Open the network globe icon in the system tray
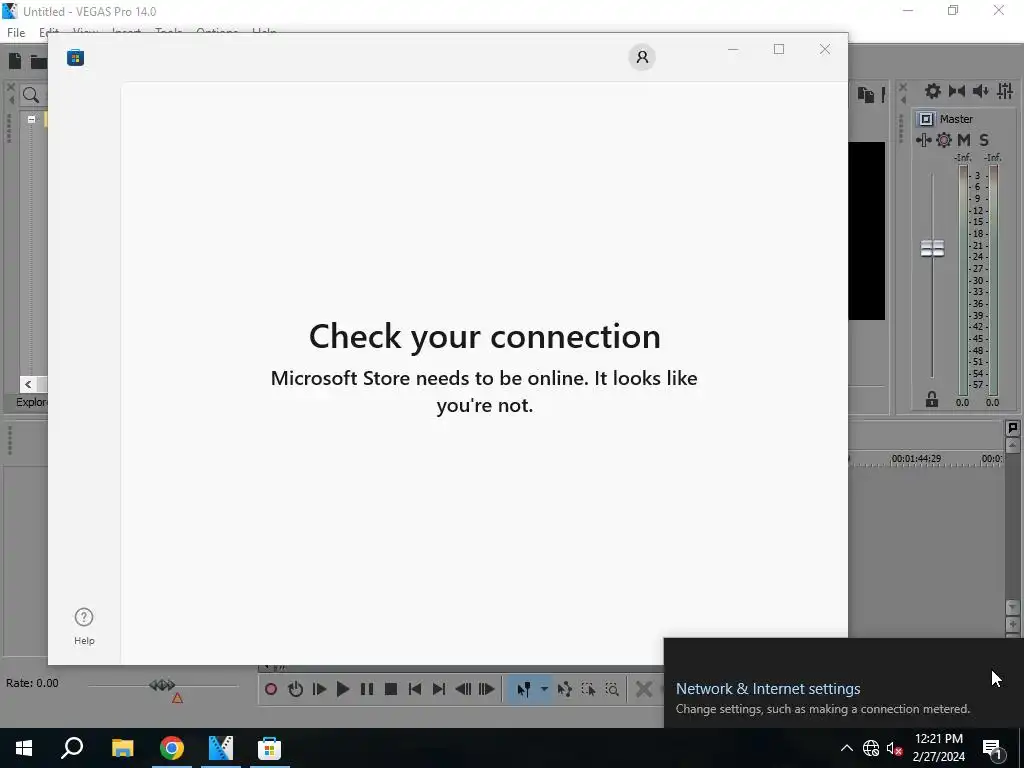The image size is (1024, 768). (871, 748)
